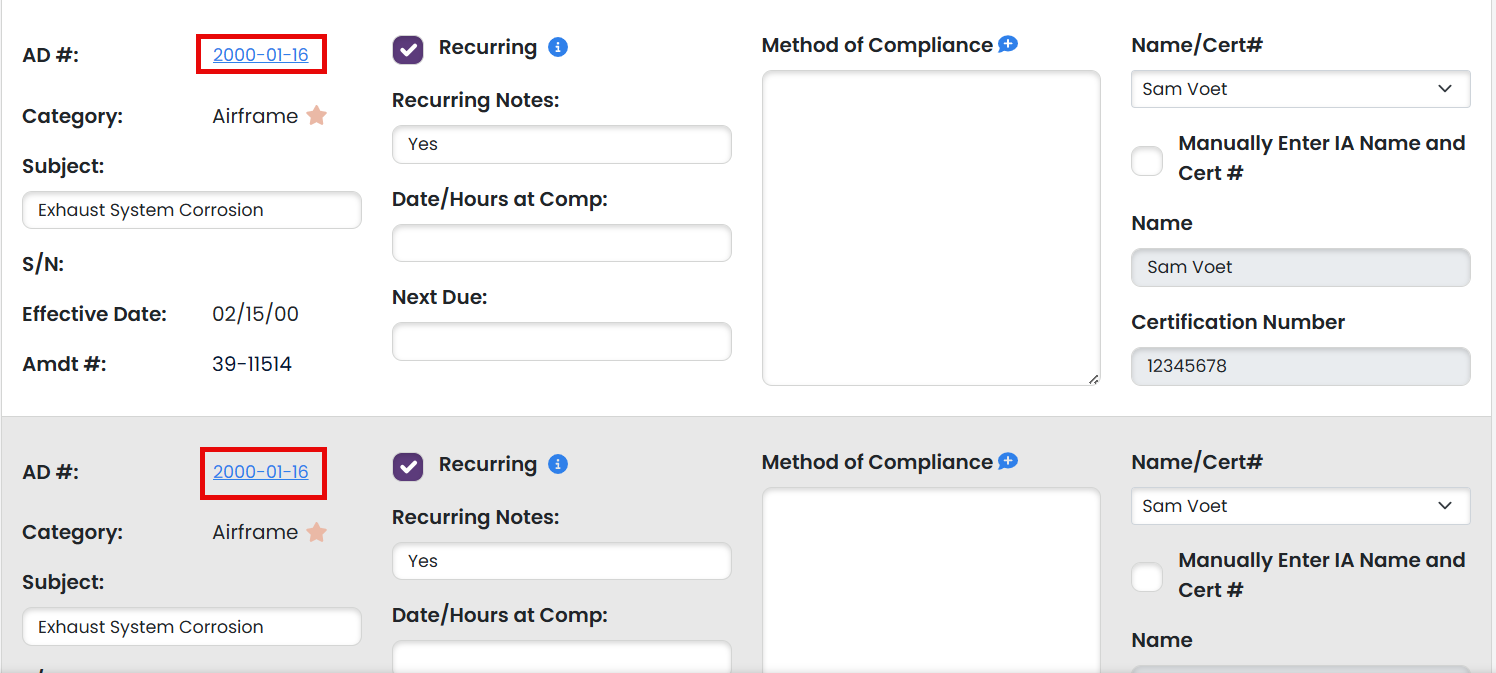Open the first Sam Voet Name/Cert# dropdown
The height and width of the screenshot is (673, 1496).
pos(1301,89)
